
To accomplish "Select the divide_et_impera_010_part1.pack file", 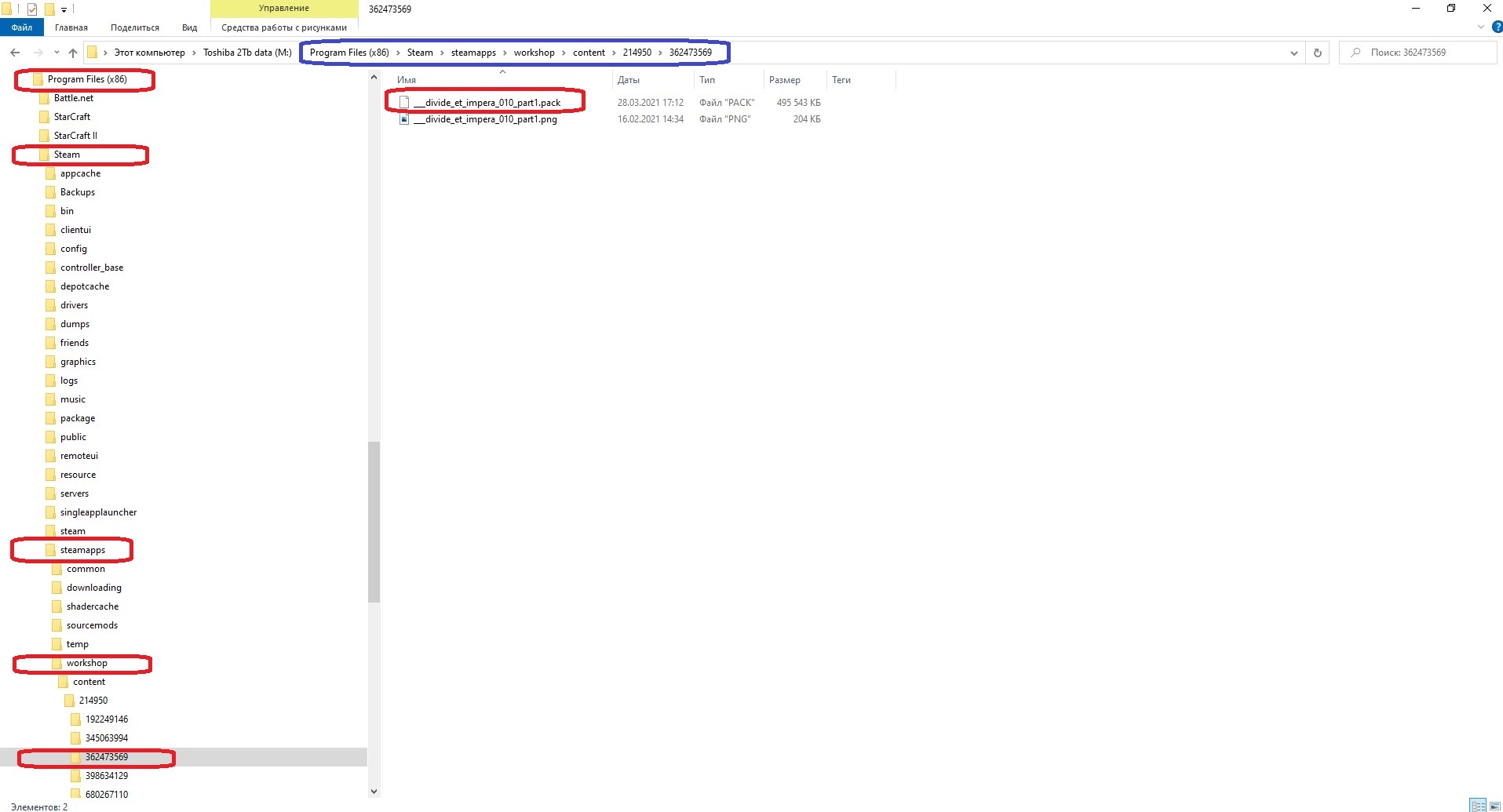I will click(x=487, y=102).
